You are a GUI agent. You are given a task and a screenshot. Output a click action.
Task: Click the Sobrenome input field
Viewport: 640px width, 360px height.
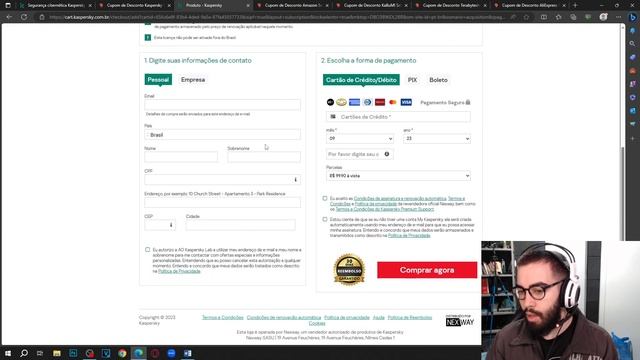click(264, 157)
